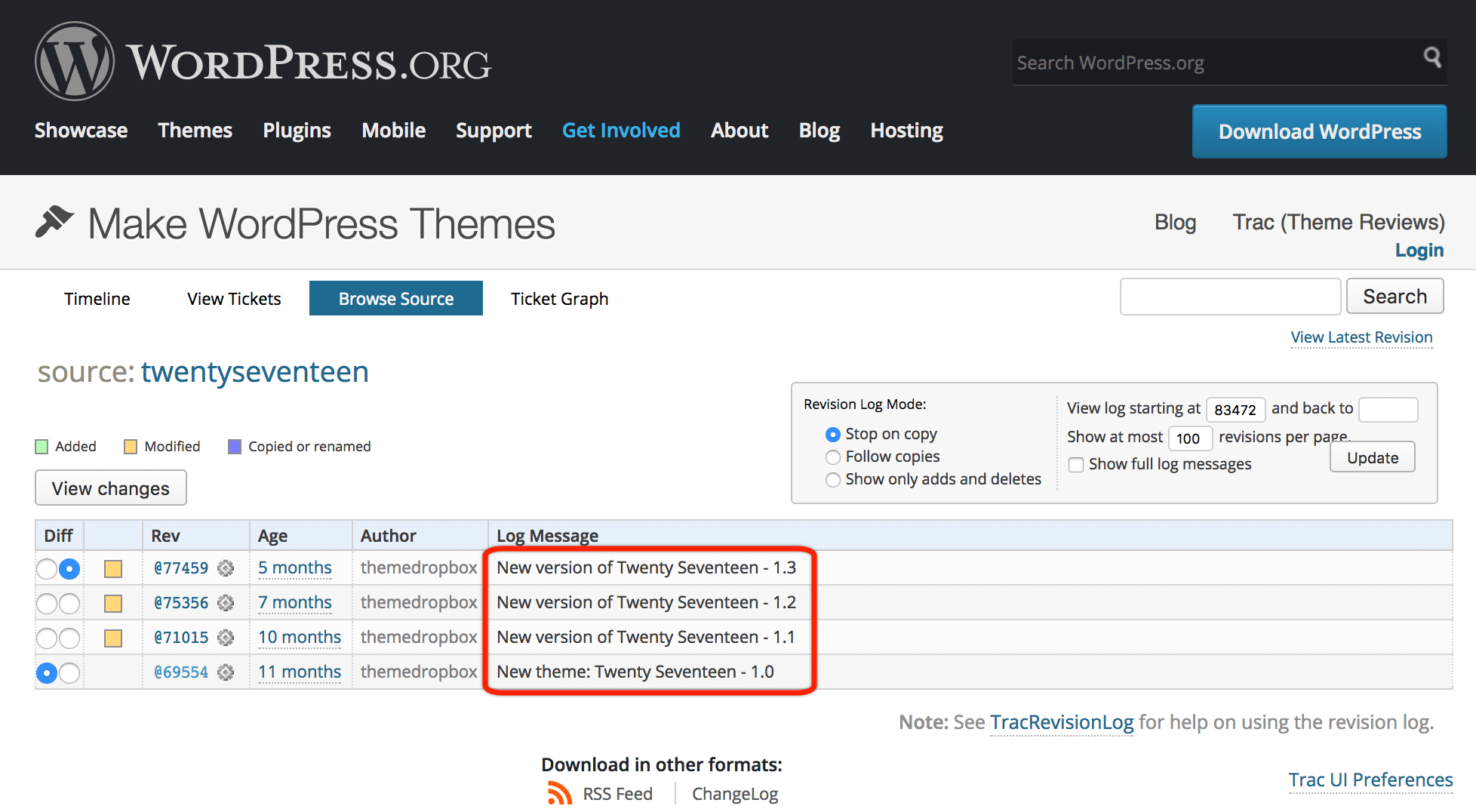1476x812 pixels.
Task: Open the Plugins menu item
Action: click(297, 131)
